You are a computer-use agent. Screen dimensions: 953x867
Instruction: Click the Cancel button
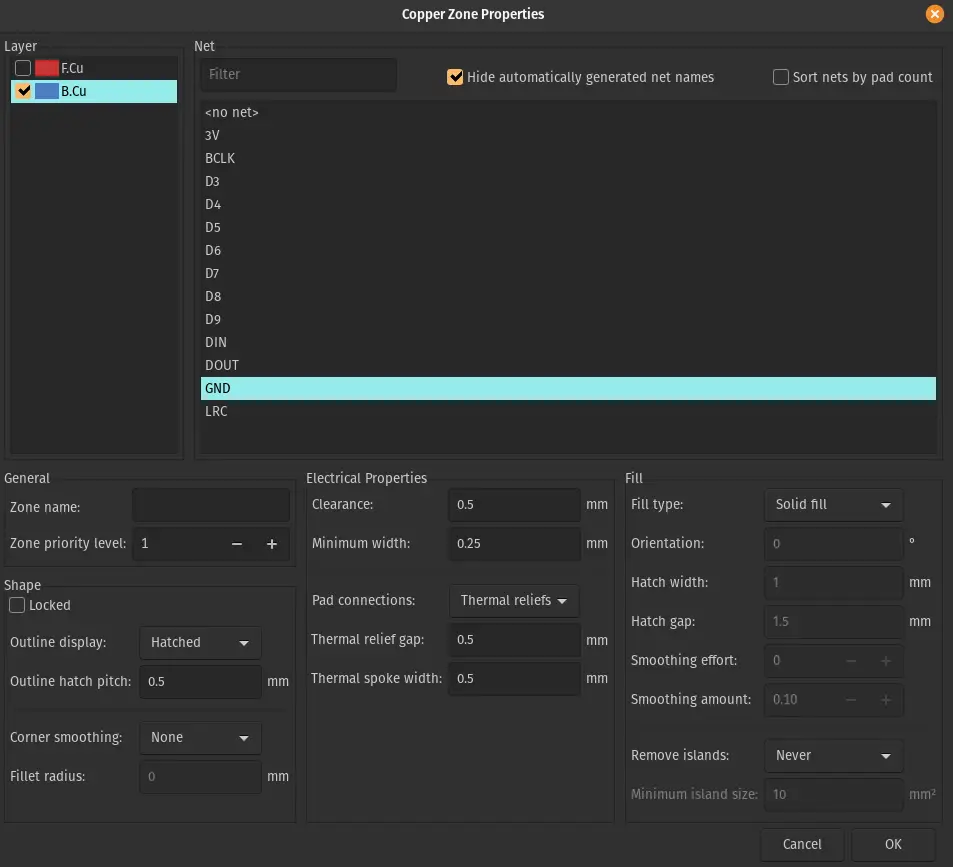coord(802,844)
